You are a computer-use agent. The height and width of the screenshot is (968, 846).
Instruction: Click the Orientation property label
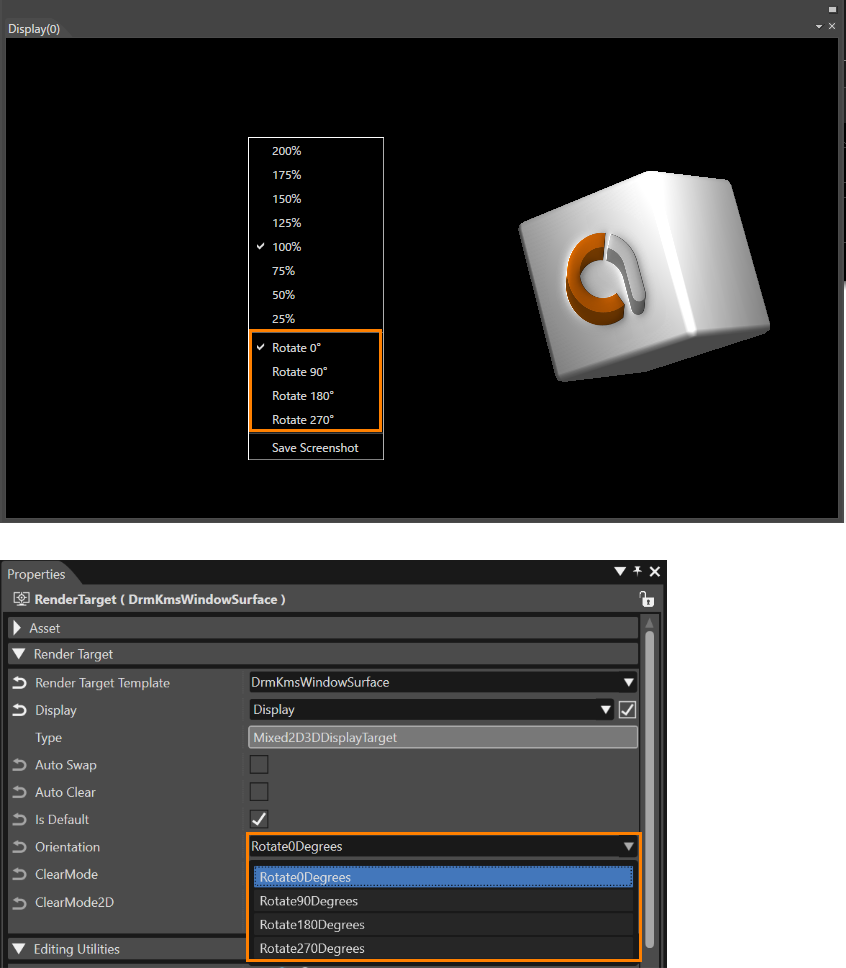point(67,847)
